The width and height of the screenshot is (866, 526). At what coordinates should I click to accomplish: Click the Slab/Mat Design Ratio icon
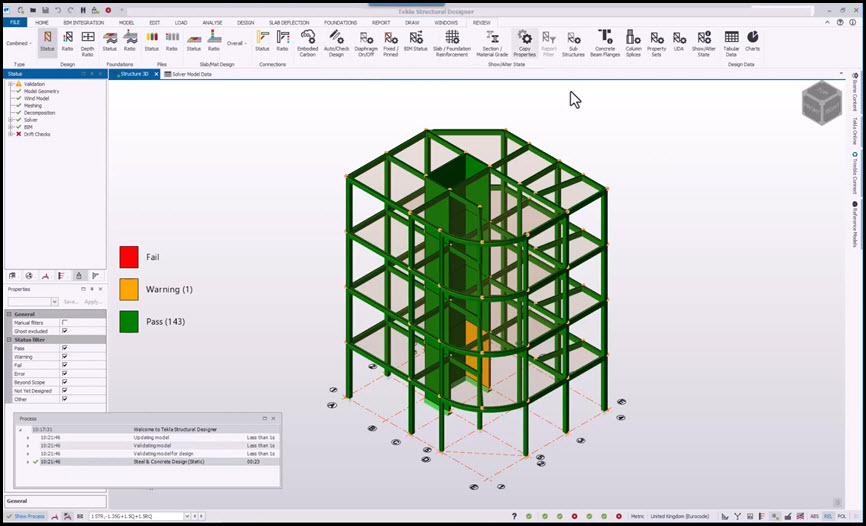214,41
